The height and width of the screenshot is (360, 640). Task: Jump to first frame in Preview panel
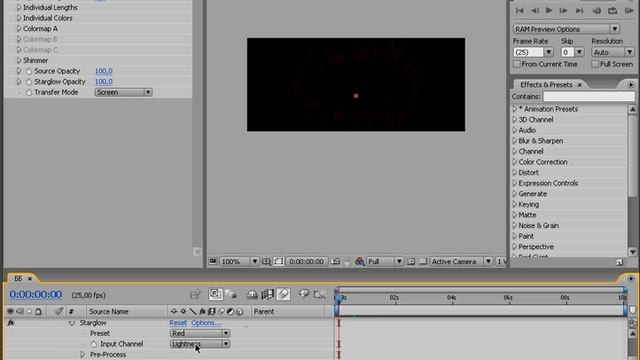(x=520, y=11)
